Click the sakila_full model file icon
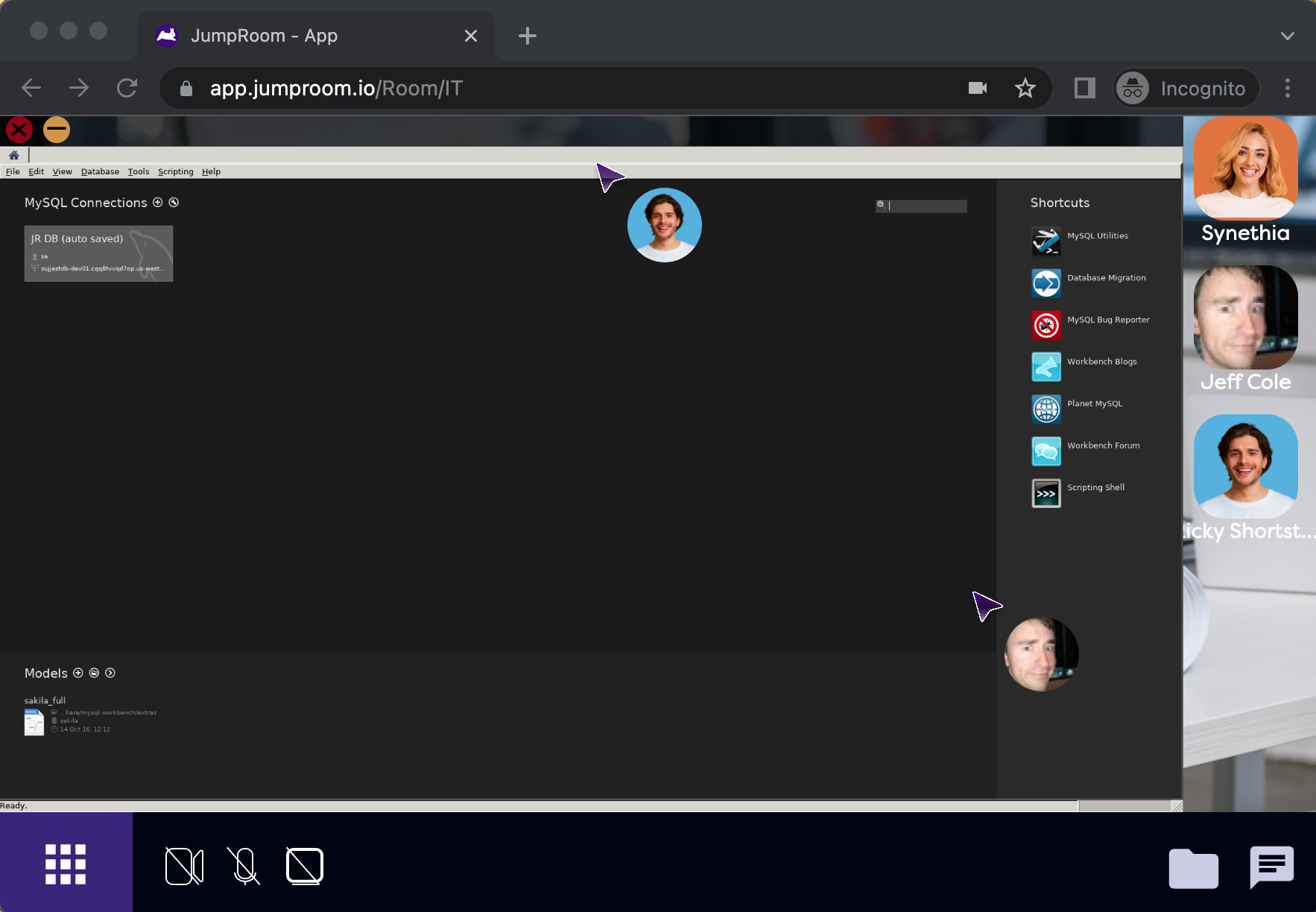The height and width of the screenshot is (912, 1316). pyautogui.click(x=34, y=722)
